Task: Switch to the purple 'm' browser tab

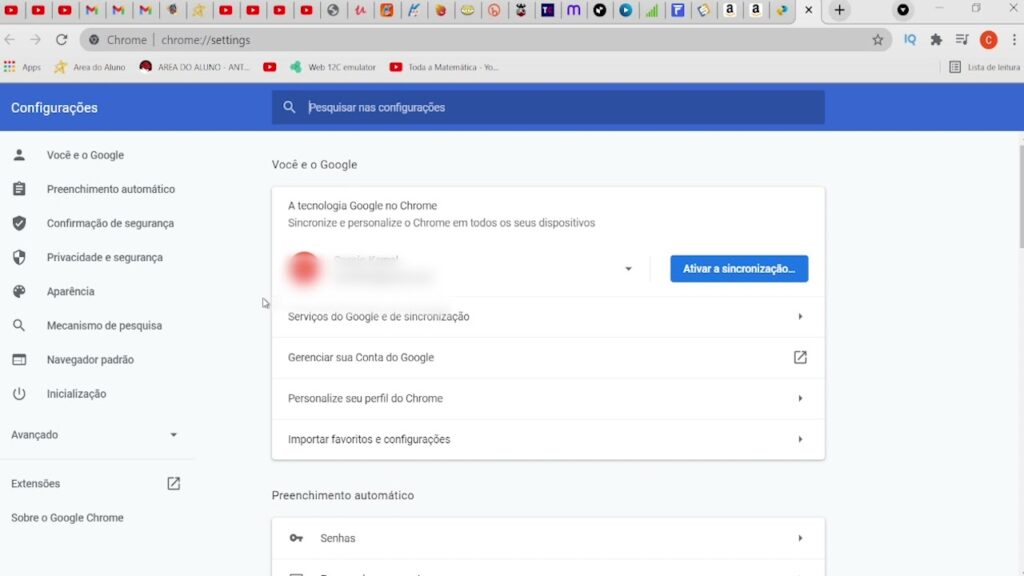Action: 573,10
